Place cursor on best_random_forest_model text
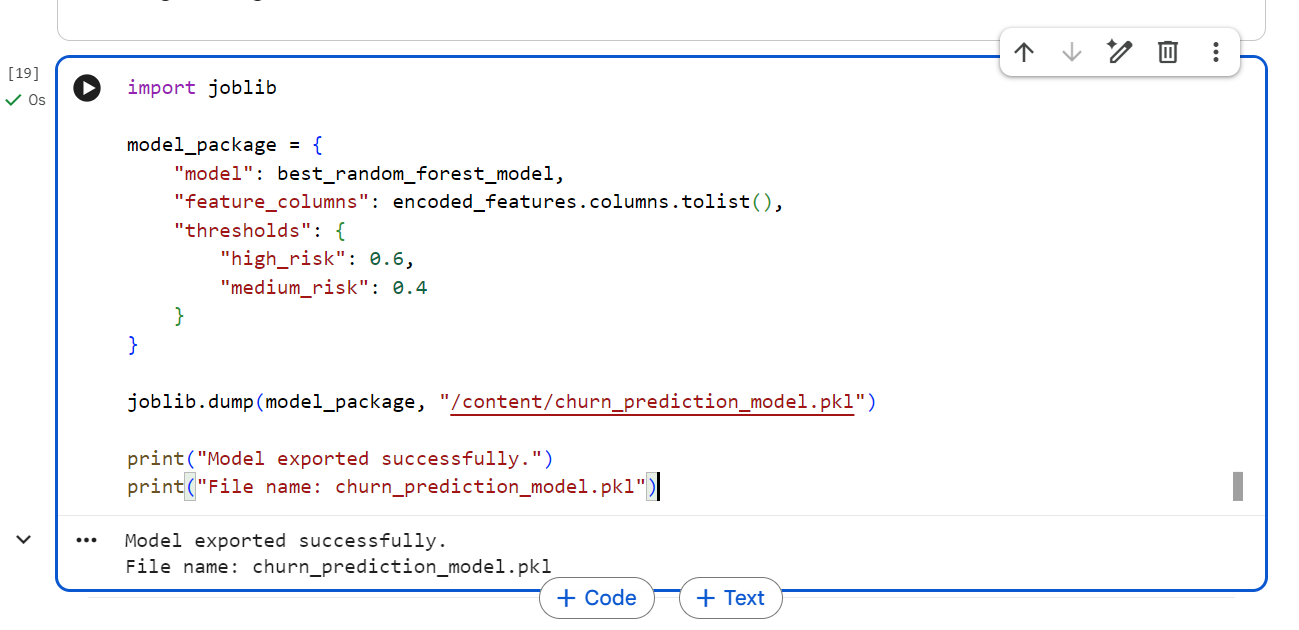The width and height of the screenshot is (1299, 630). [x=415, y=174]
